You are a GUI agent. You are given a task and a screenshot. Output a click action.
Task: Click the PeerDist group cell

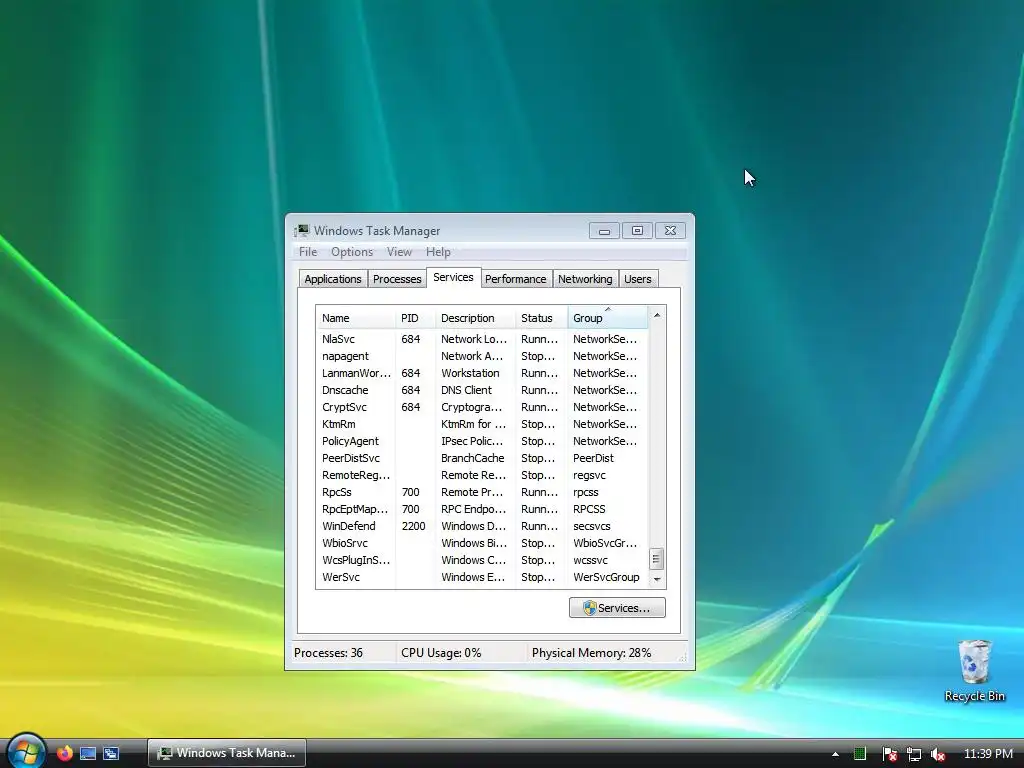coord(594,458)
